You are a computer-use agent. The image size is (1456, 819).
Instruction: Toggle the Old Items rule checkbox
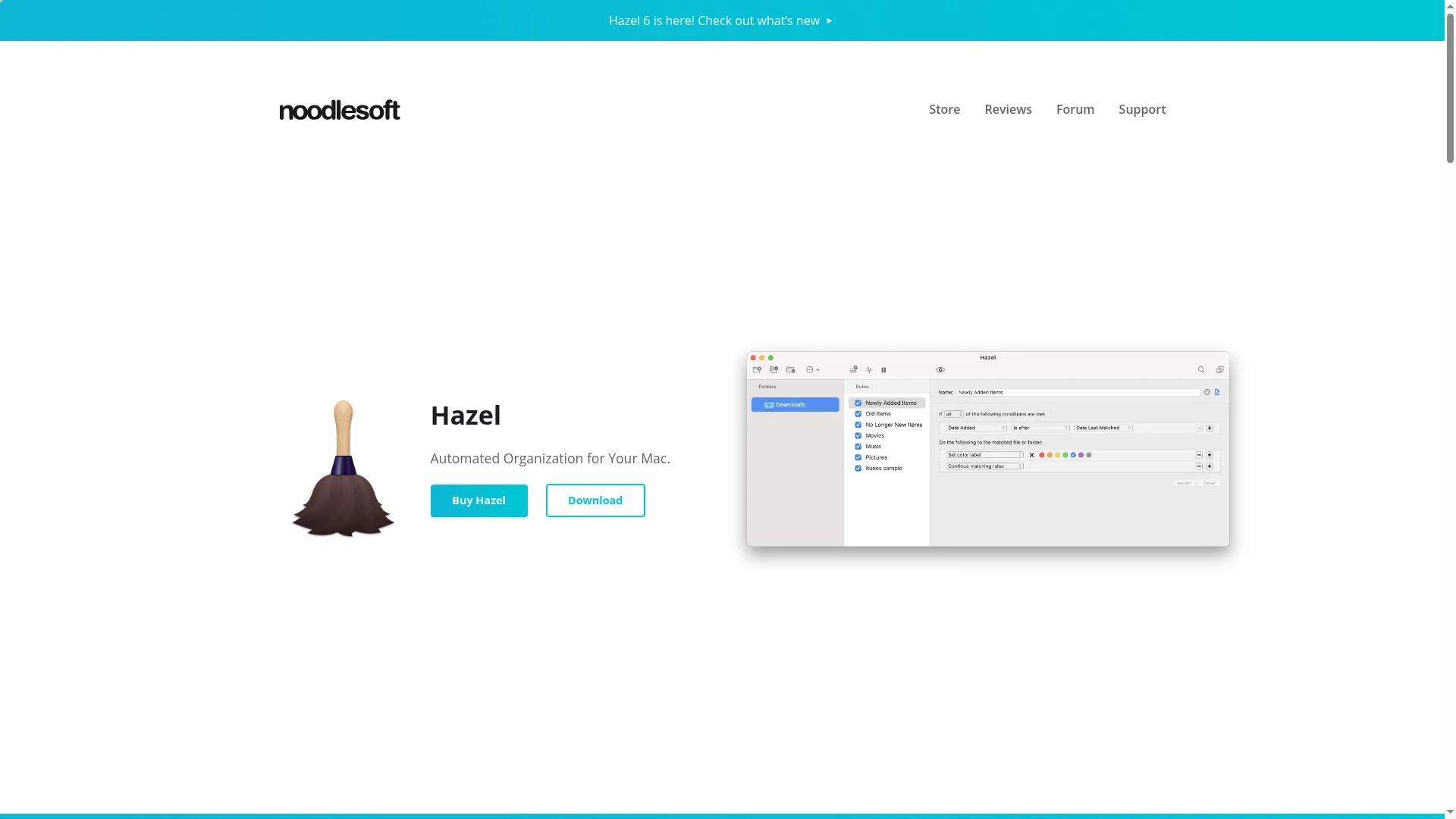[858, 414]
